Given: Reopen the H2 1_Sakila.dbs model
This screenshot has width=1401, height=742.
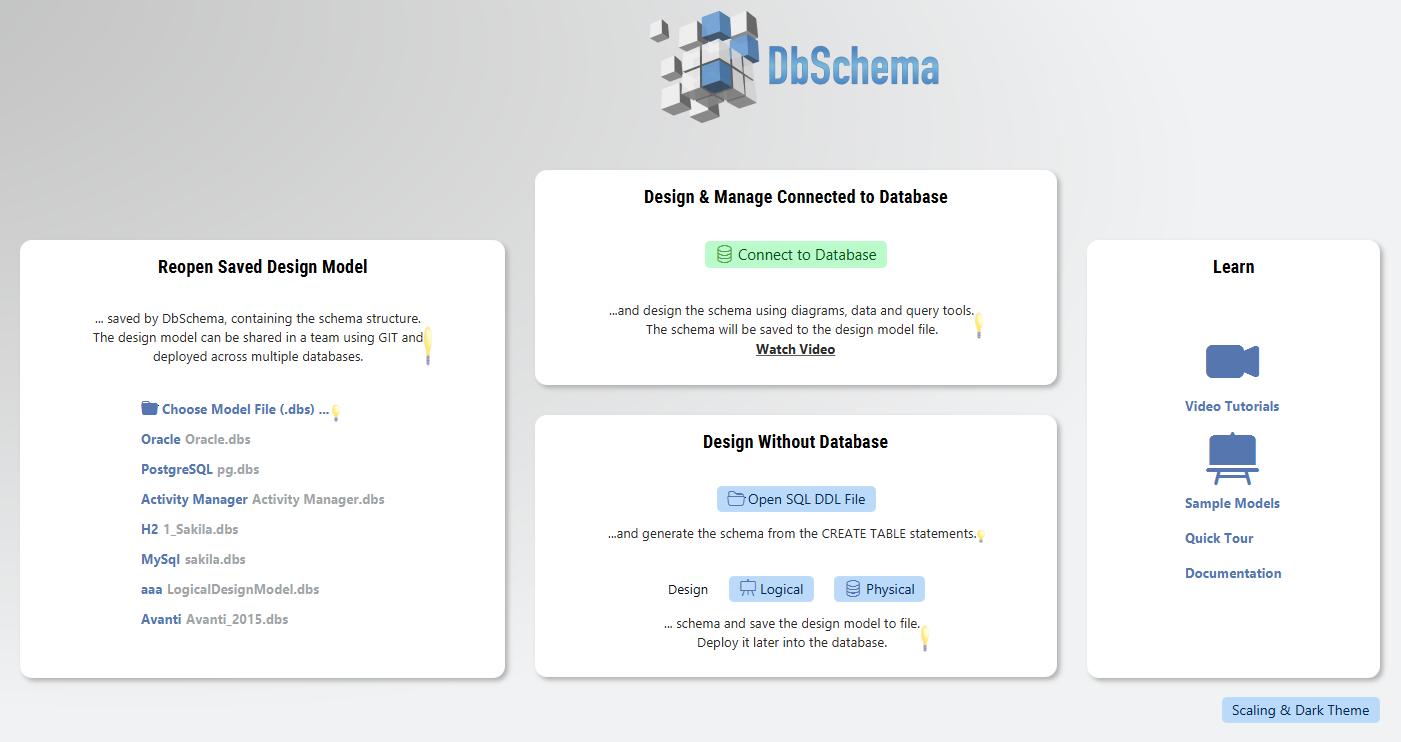Looking at the screenshot, I should pyautogui.click(x=190, y=529).
